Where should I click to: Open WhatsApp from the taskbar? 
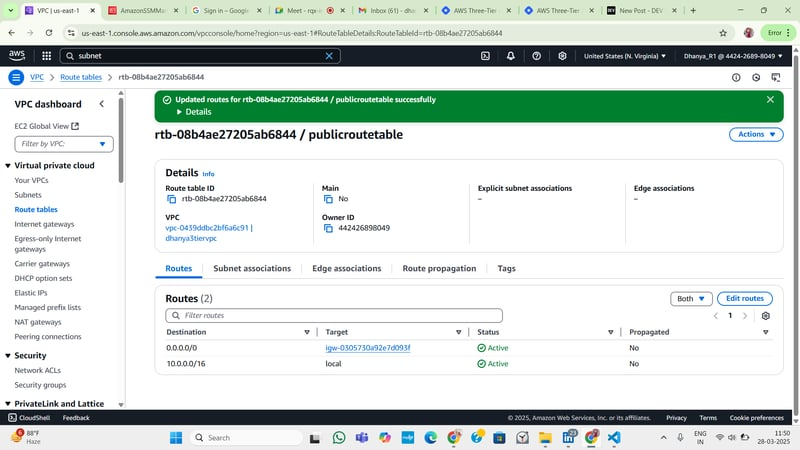339,438
